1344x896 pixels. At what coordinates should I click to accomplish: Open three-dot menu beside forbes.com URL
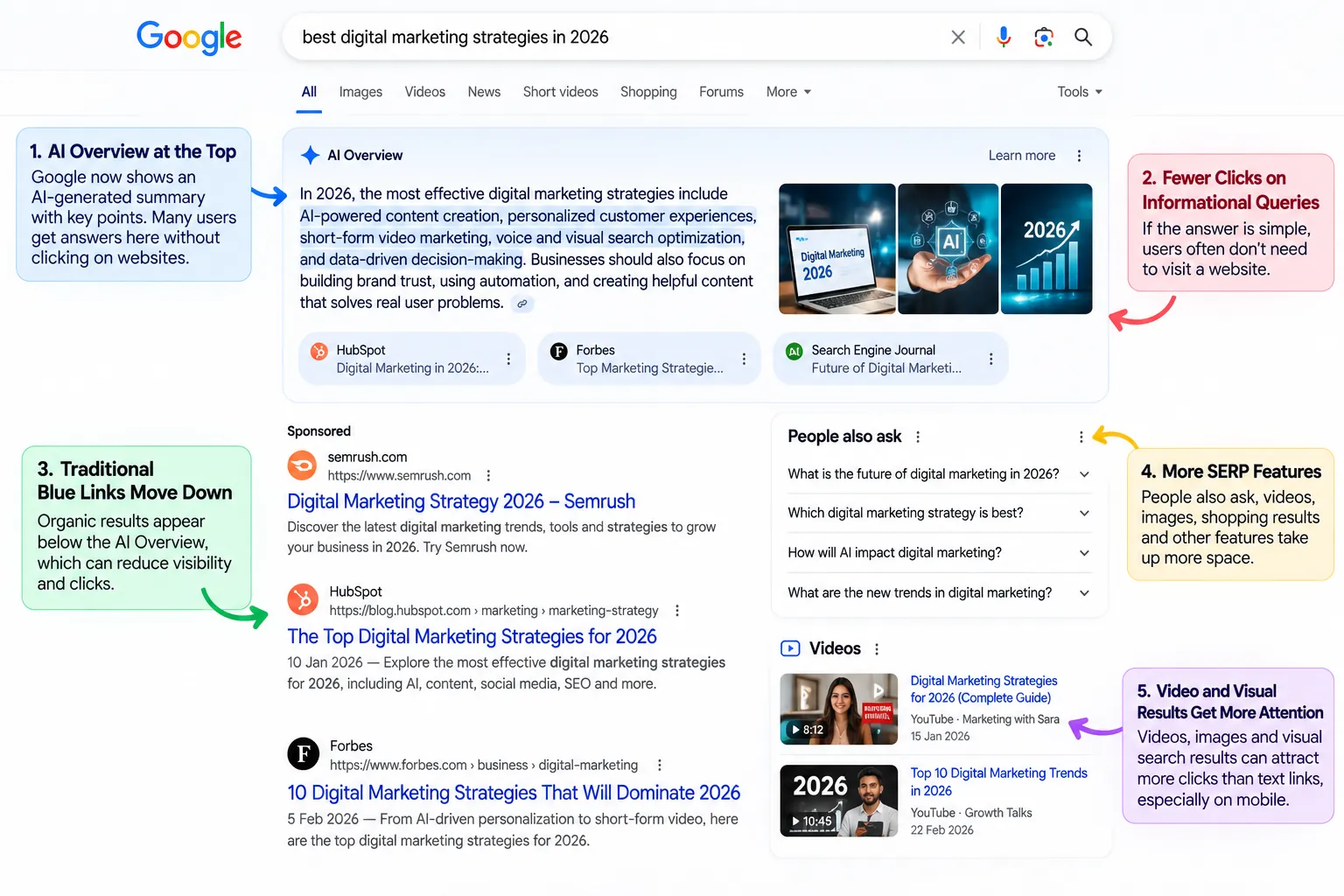point(659,765)
